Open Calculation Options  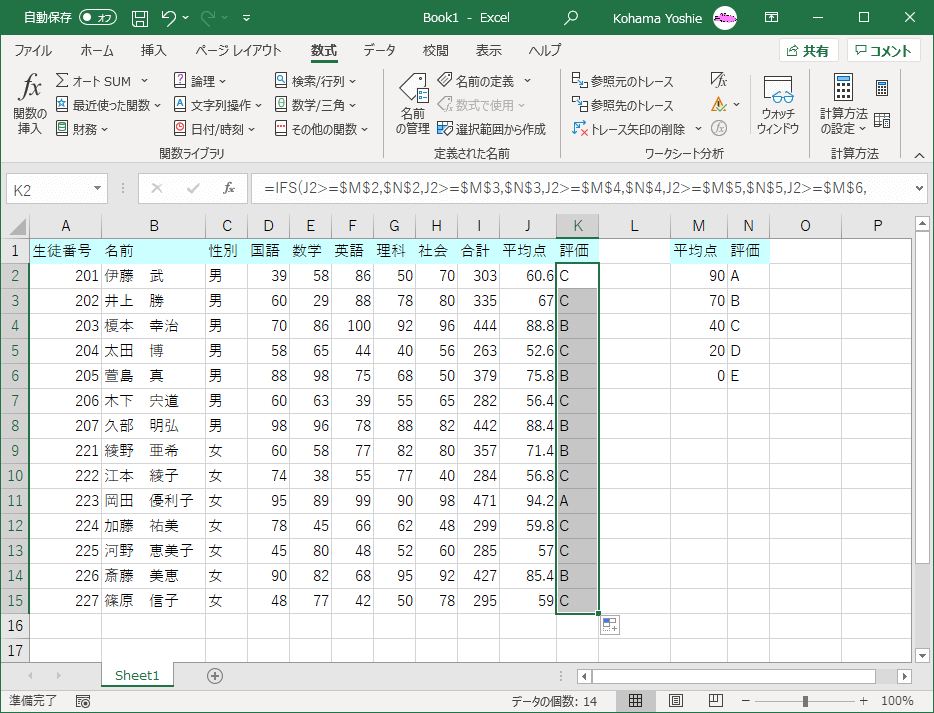[843, 104]
